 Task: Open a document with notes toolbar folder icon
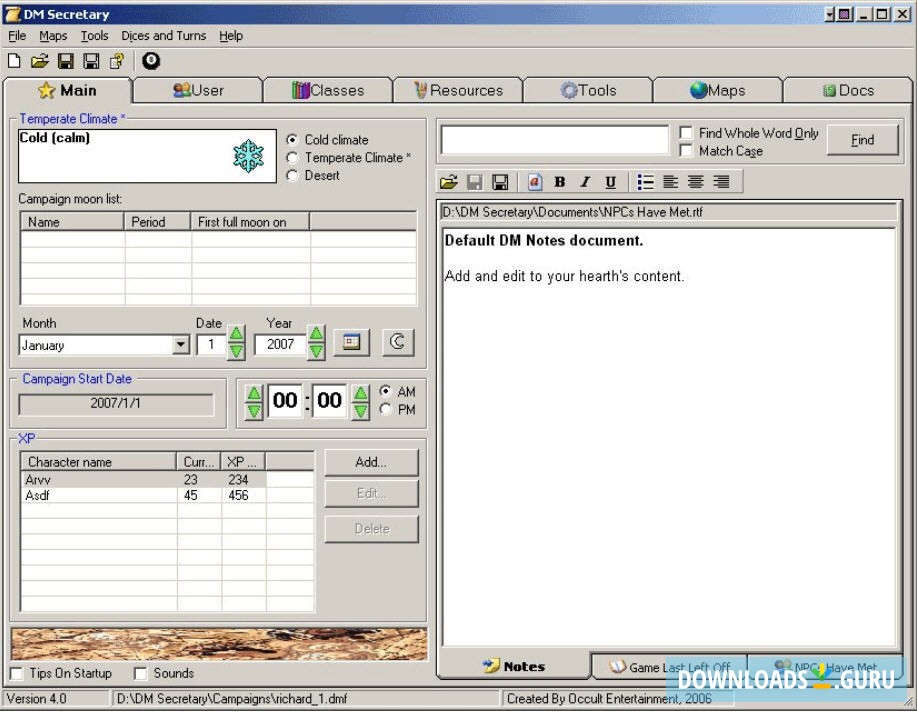point(449,182)
